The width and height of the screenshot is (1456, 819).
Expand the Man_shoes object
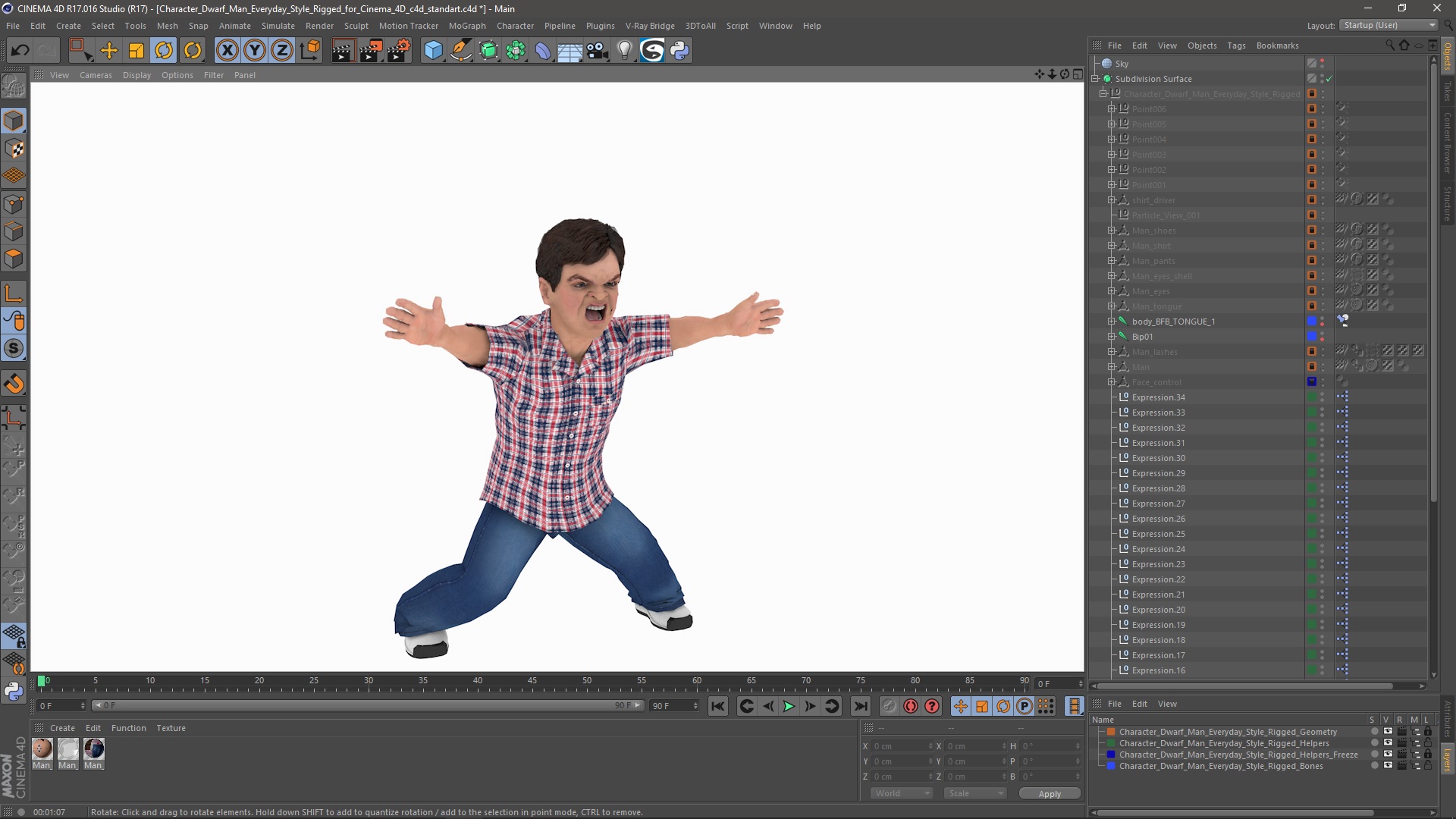click(x=1112, y=231)
